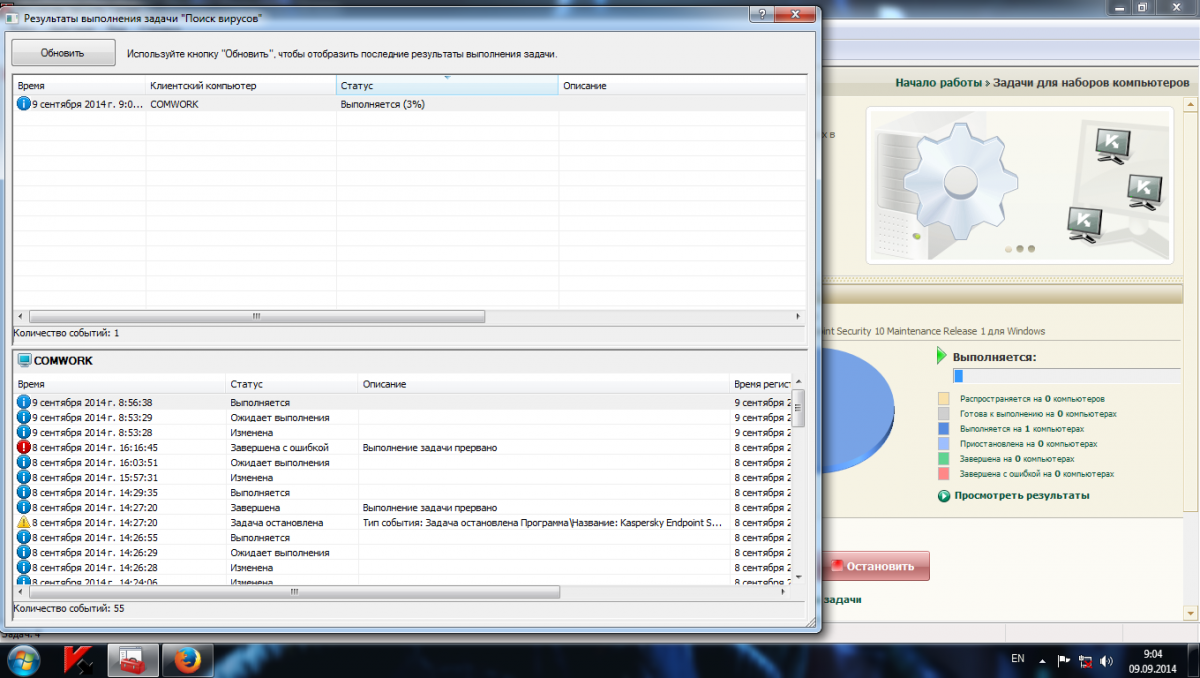Open Kaspersky from the taskbar
1200x678 pixels.
pyautogui.click(x=78, y=660)
